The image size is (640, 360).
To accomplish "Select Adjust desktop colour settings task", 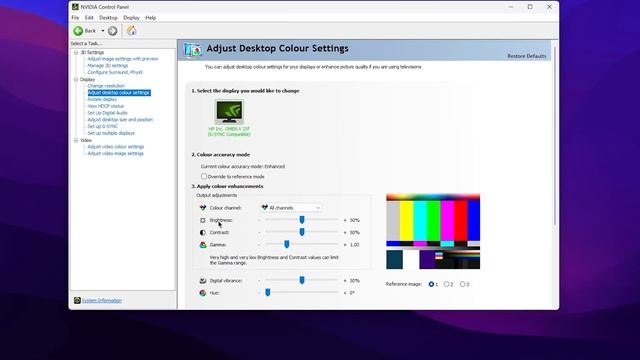I will (x=119, y=93).
